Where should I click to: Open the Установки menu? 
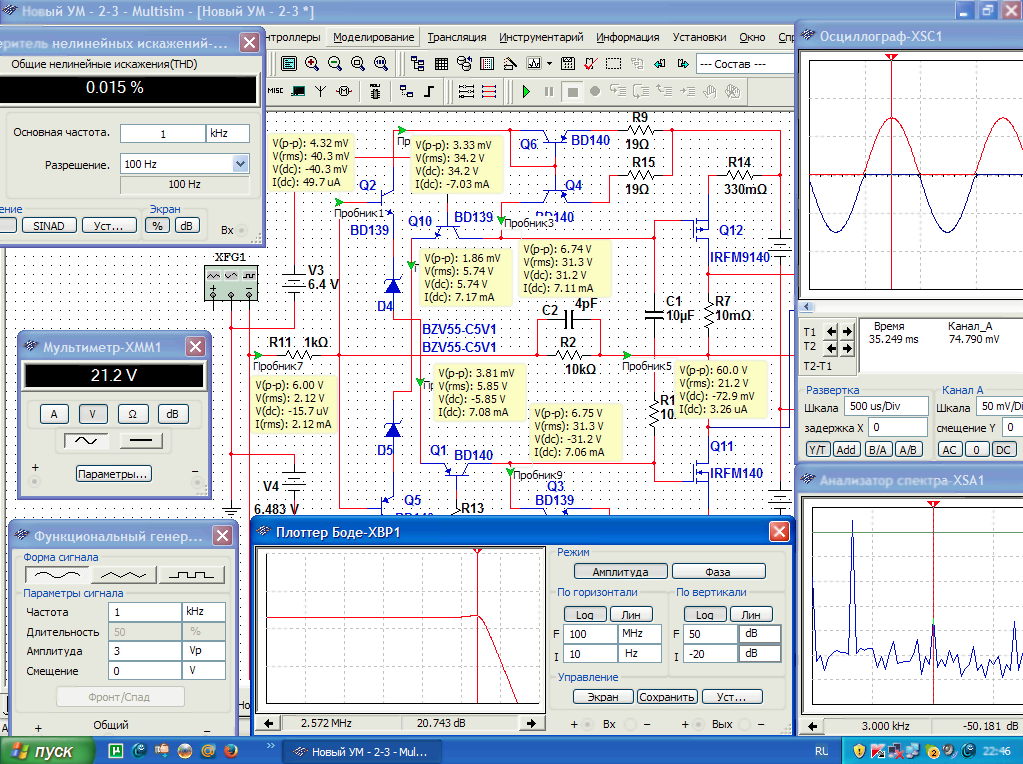click(x=699, y=37)
